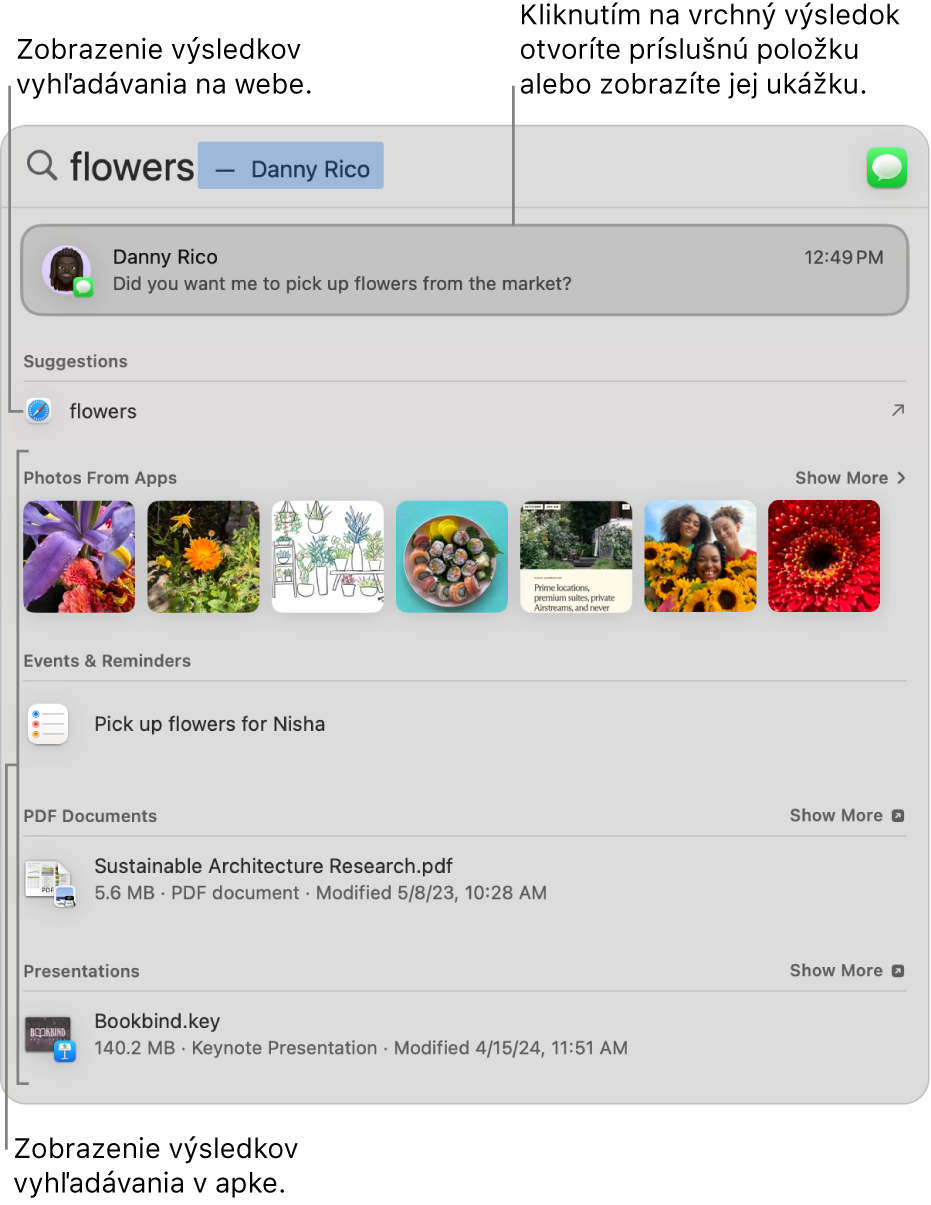Screen dimensions: 931x1205
Task: Click the magnifying glass search icon
Action: [41, 165]
